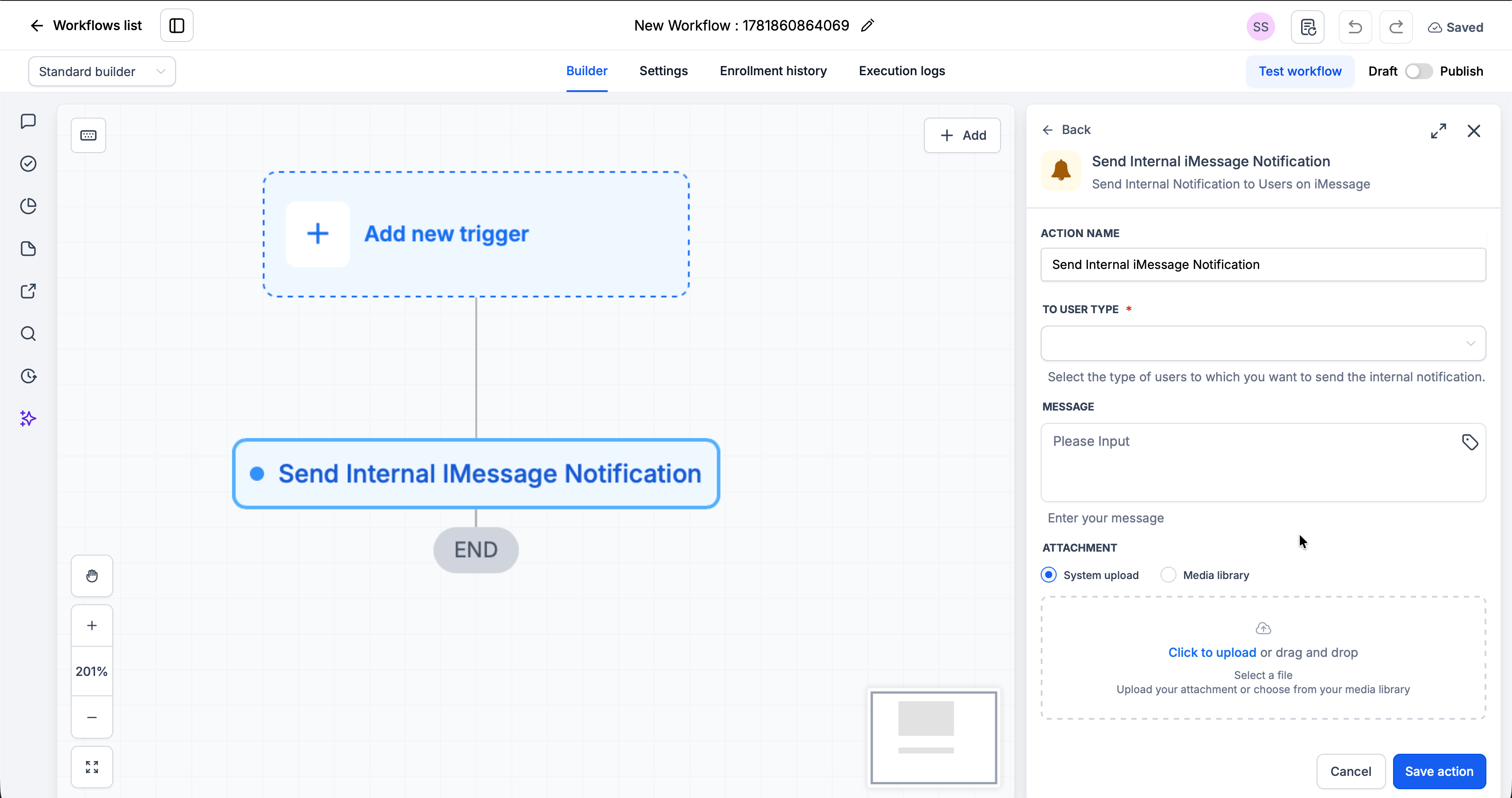
Task: Open the AI sparkle sidebar icon
Action: [28, 418]
